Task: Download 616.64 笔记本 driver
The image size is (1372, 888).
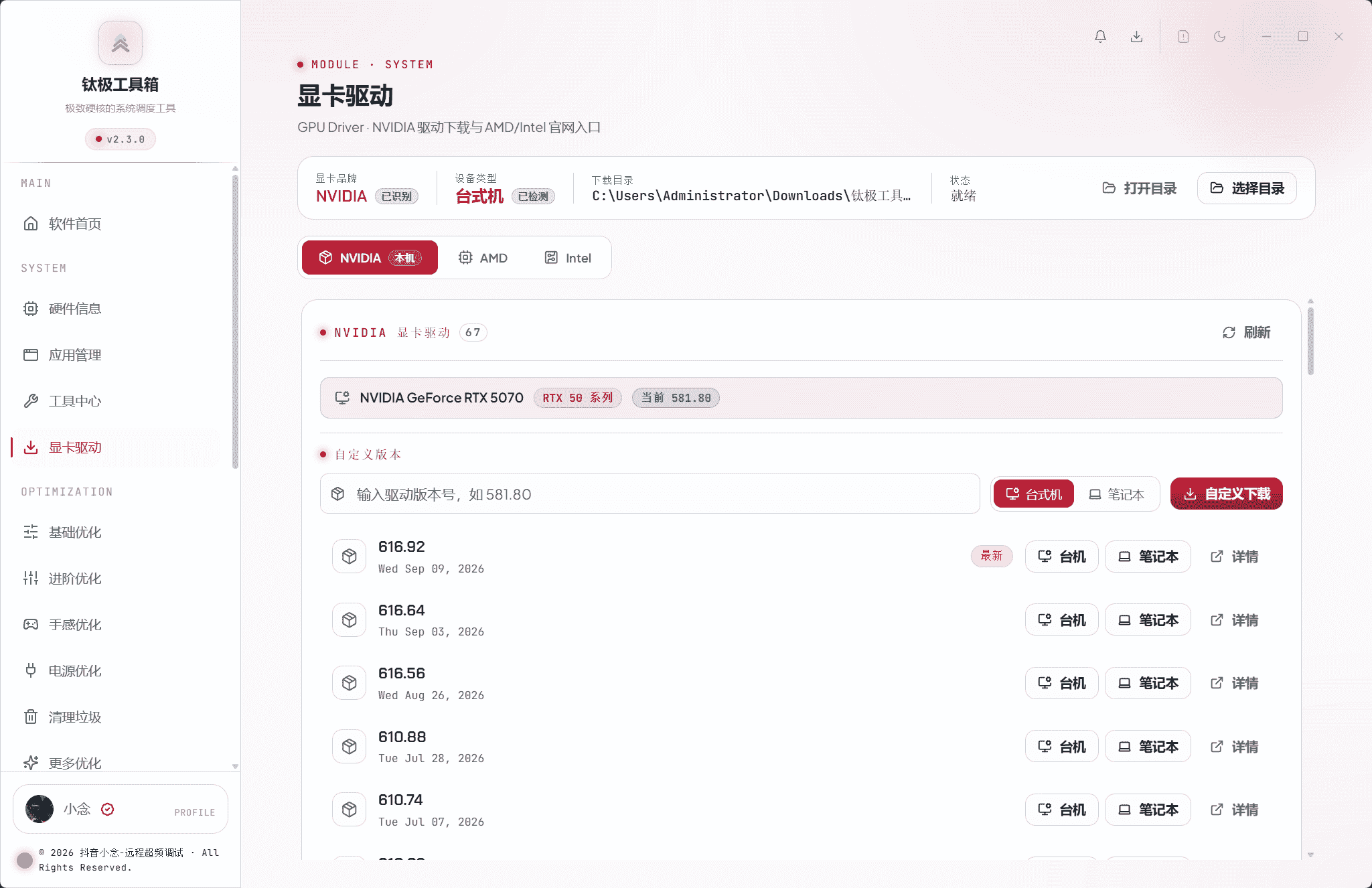Action: point(1148,620)
